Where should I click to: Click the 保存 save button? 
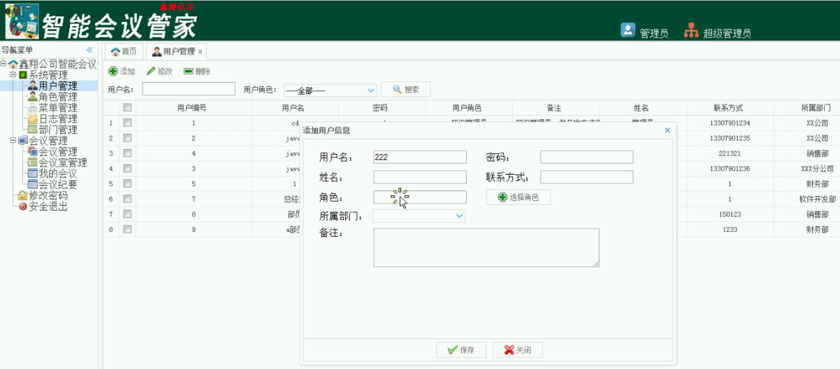tap(461, 350)
